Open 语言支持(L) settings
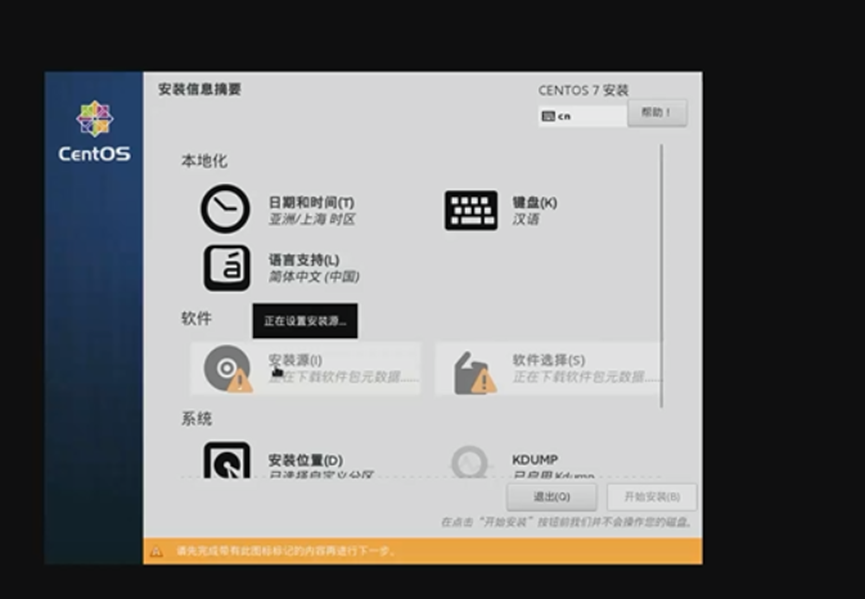865x599 pixels. (x=303, y=260)
